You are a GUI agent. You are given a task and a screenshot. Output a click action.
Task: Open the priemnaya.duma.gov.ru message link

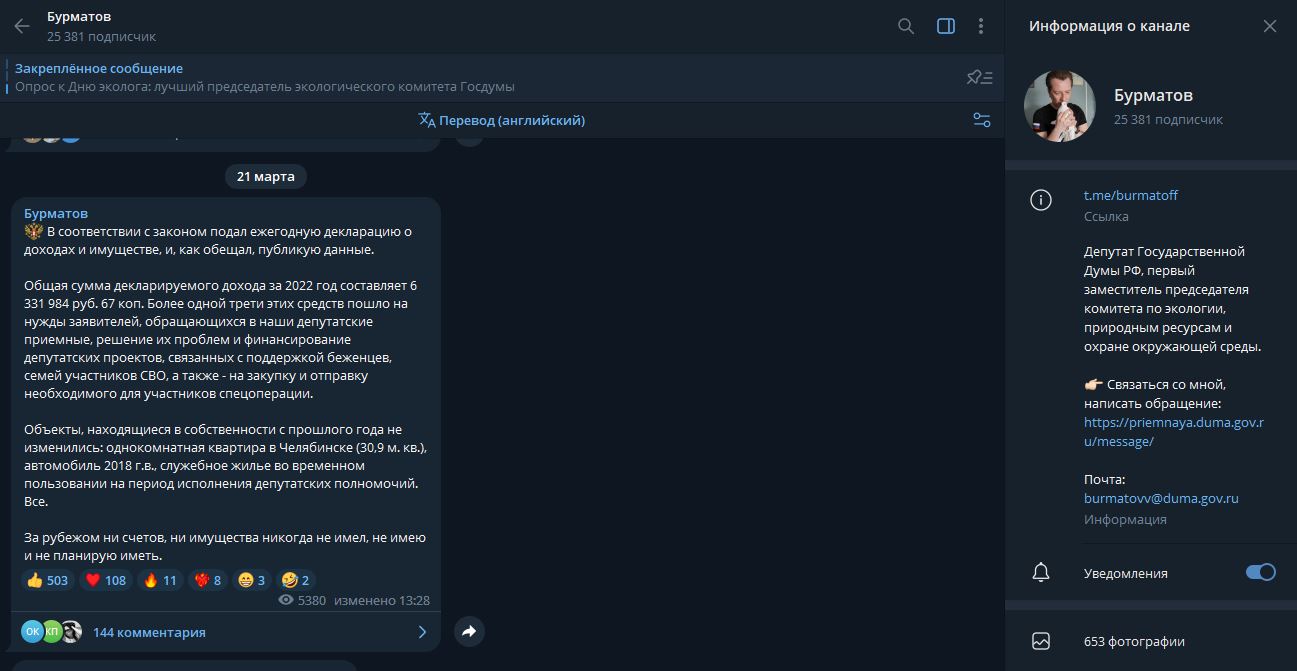click(1172, 432)
